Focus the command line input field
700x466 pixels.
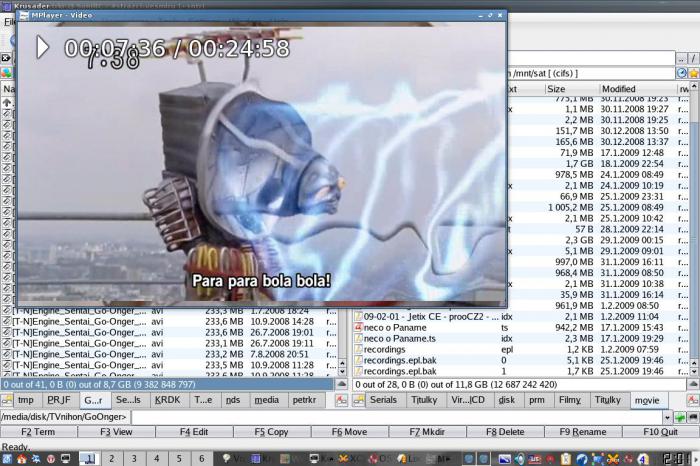[397, 418]
